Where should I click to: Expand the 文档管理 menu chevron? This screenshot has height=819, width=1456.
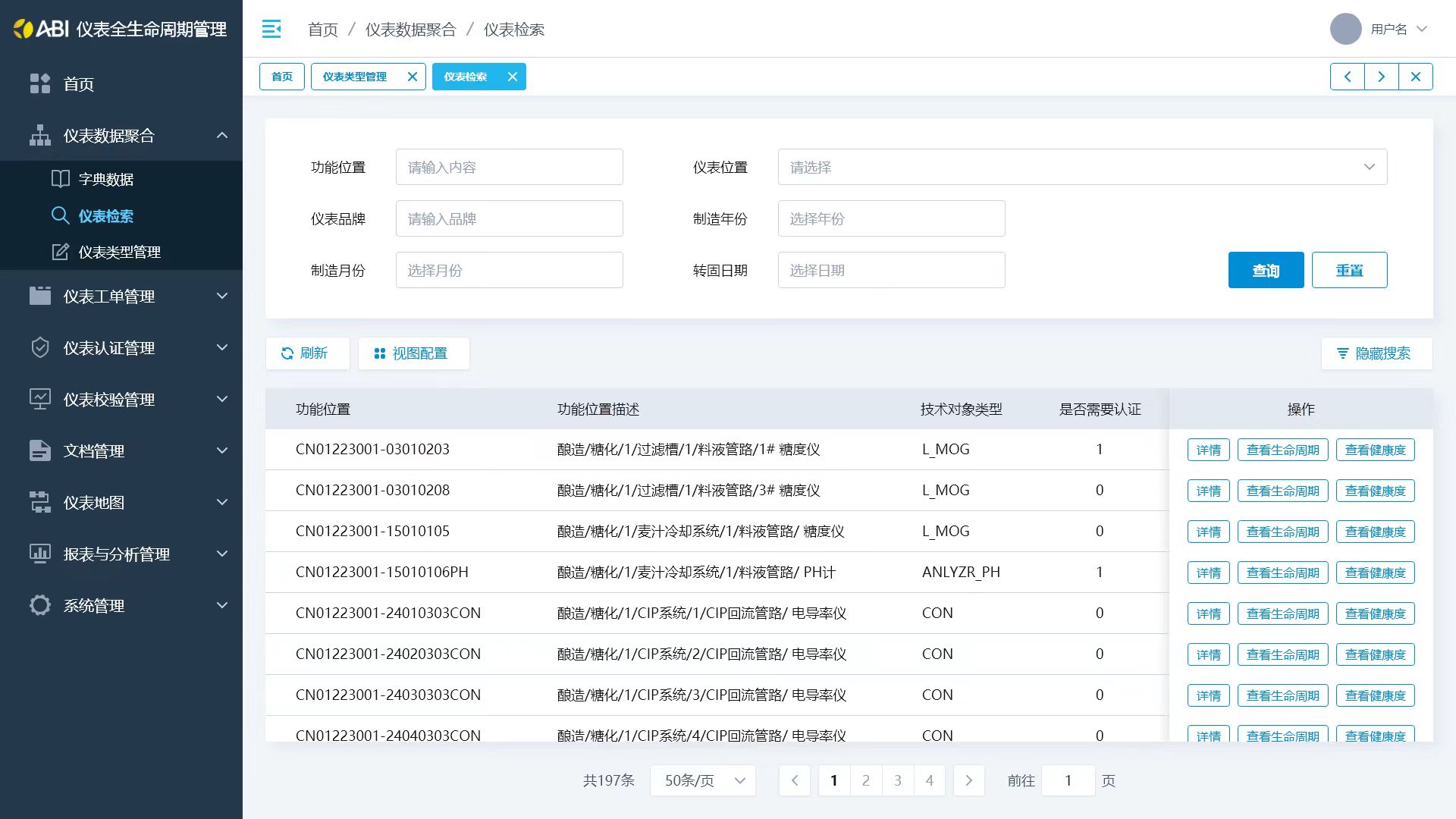click(x=222, y=450)
